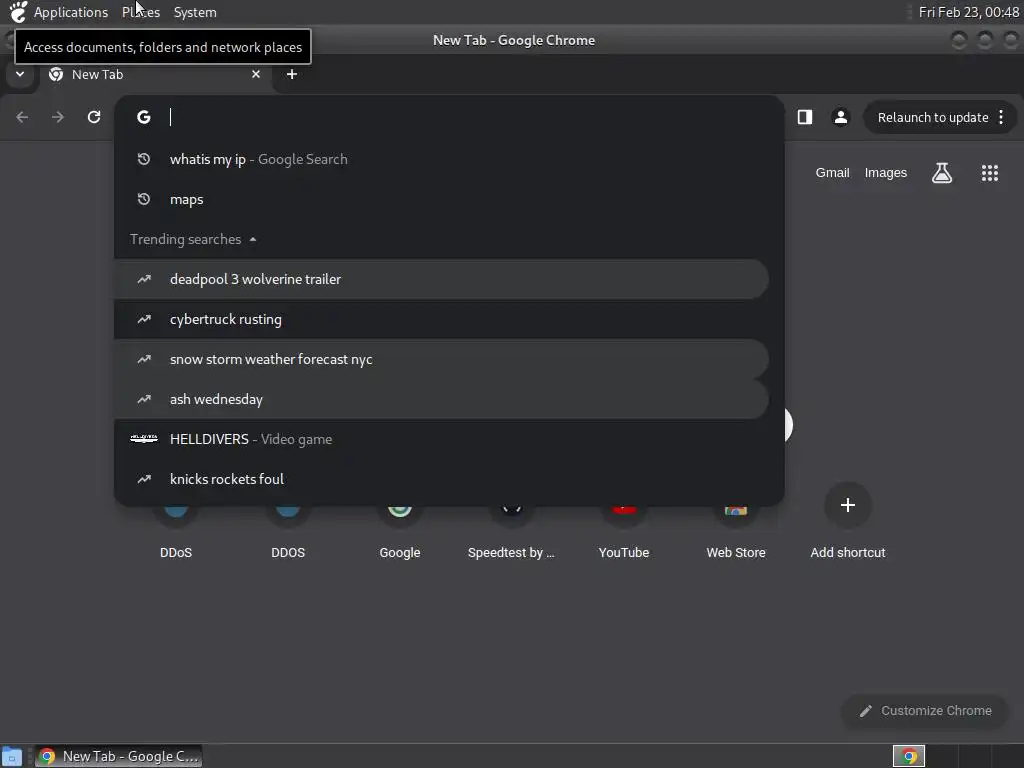The height and width of the screenshot is (768, 1024).
Task: Open the Images link
Action: point(886,173)
